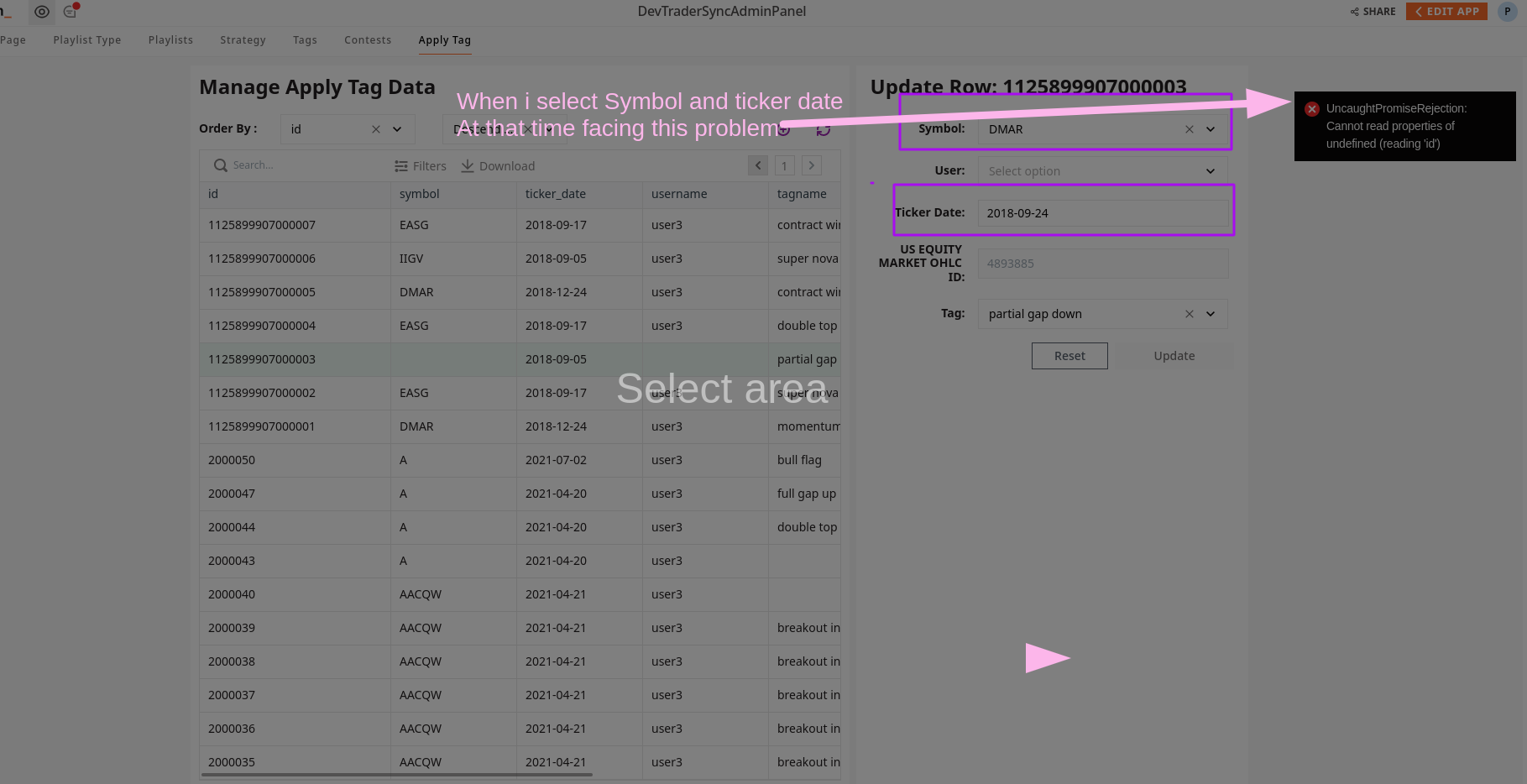Viewport: 1527px width, 784px height.
Task: Click the search magnifier in the data table
Action: [220, 165]
